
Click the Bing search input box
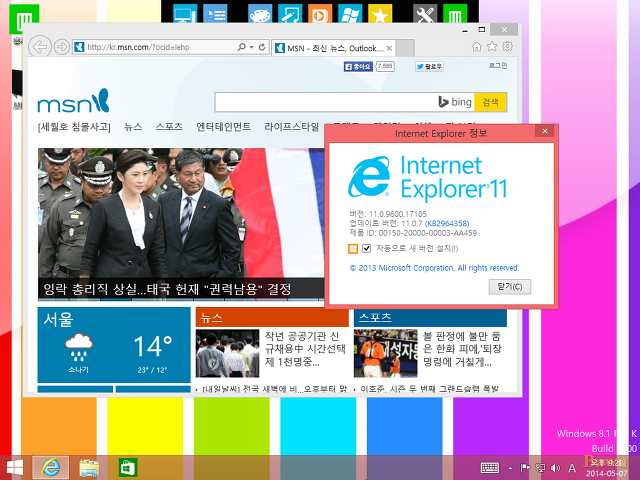click(326, 102)
